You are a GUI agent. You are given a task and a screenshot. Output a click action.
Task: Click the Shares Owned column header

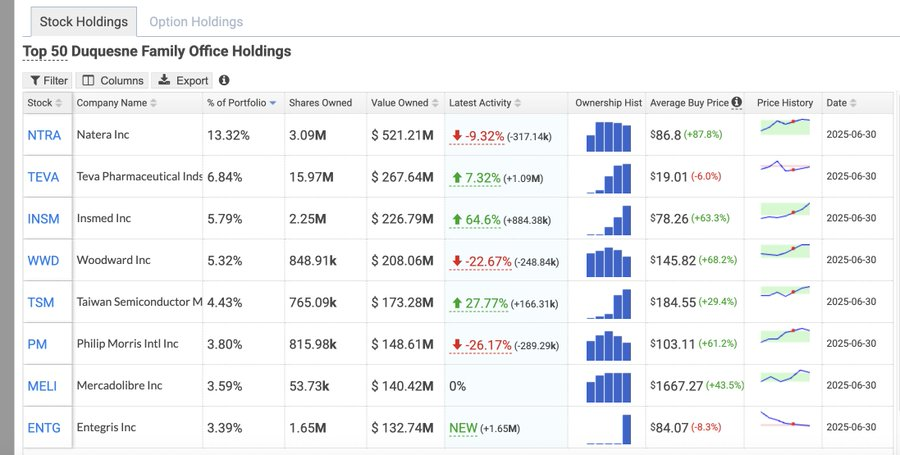pyautogui.click(x=320, y=103)
